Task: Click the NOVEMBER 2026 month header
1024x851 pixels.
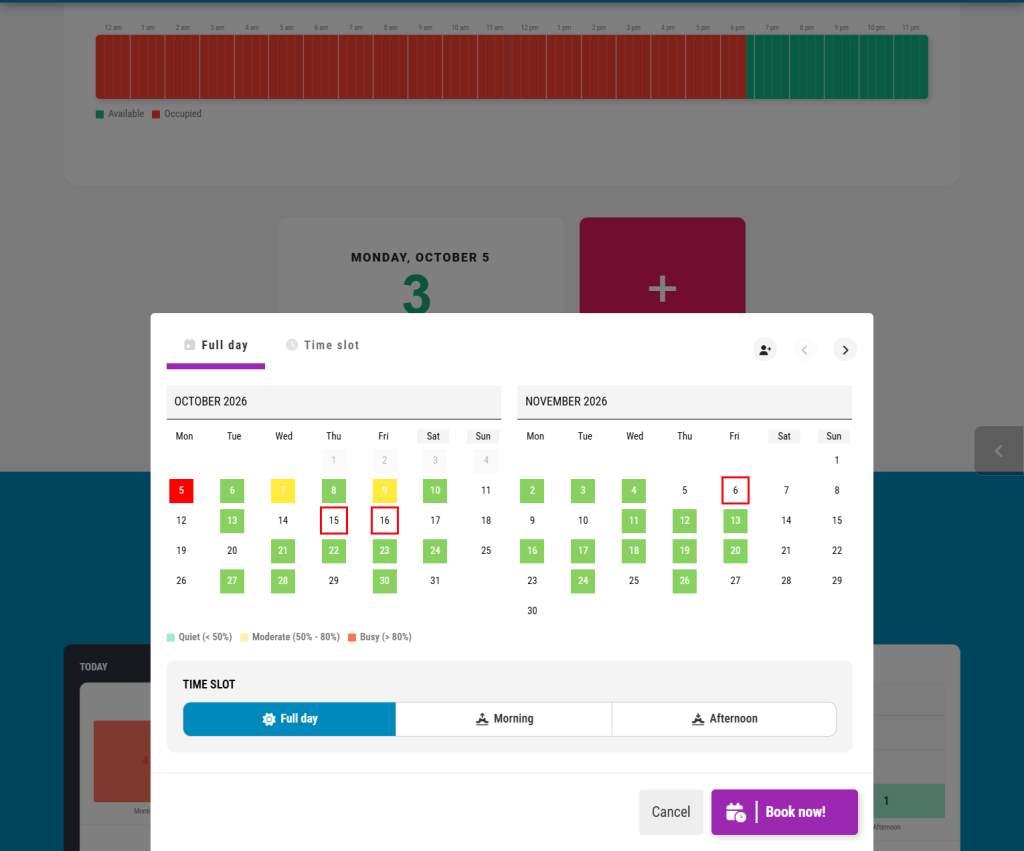Action: [x=684, y=402]
